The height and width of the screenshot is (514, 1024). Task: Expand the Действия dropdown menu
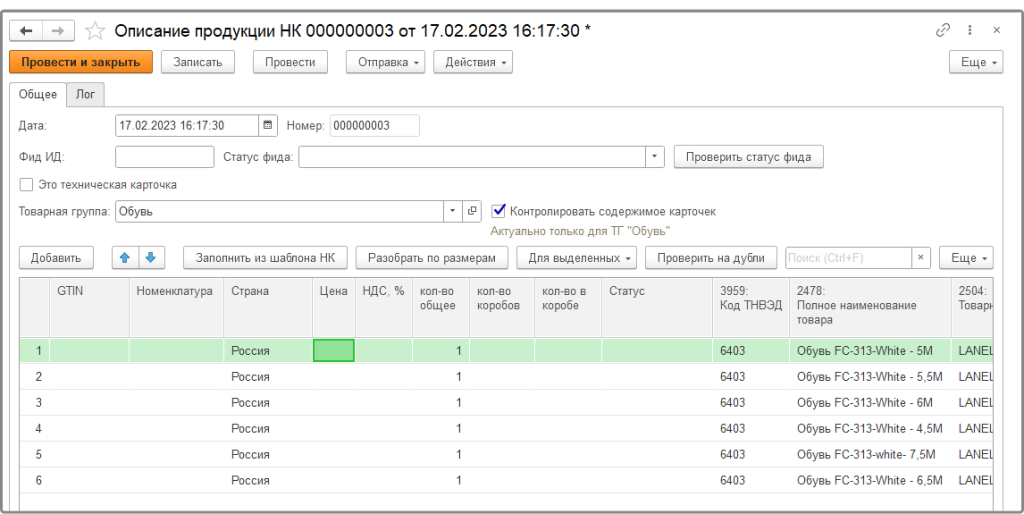tap(473, 62)
